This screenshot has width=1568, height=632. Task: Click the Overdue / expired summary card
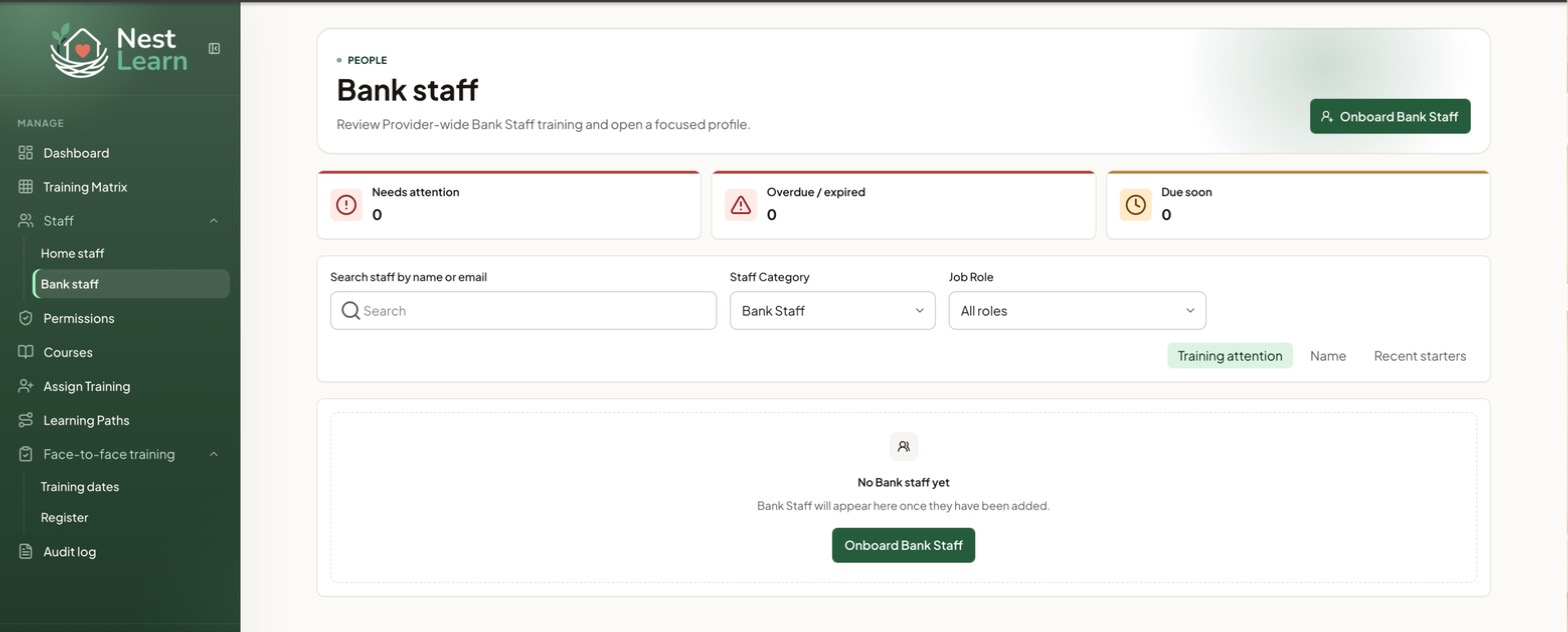(x=903, y=205)
